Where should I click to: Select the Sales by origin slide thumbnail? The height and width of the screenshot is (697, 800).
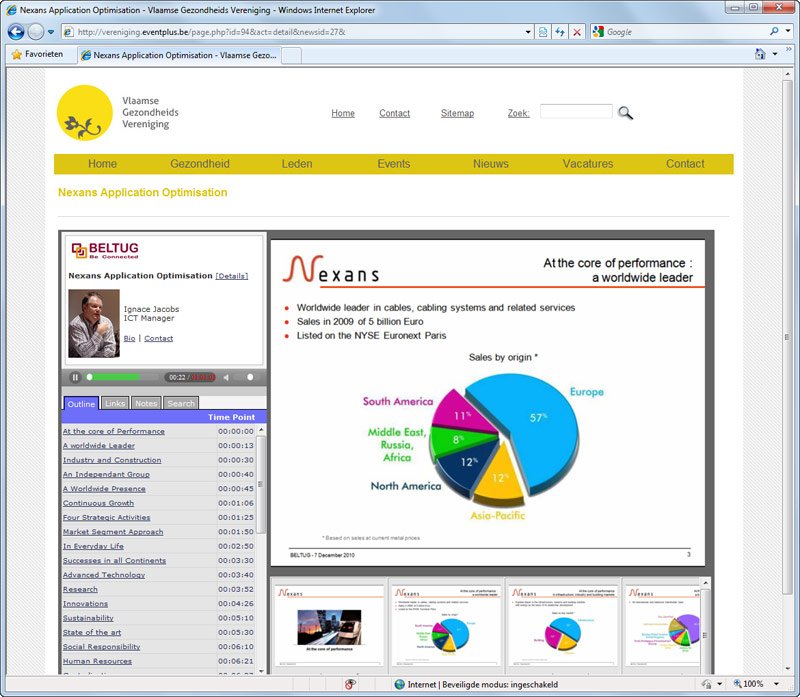446,626
